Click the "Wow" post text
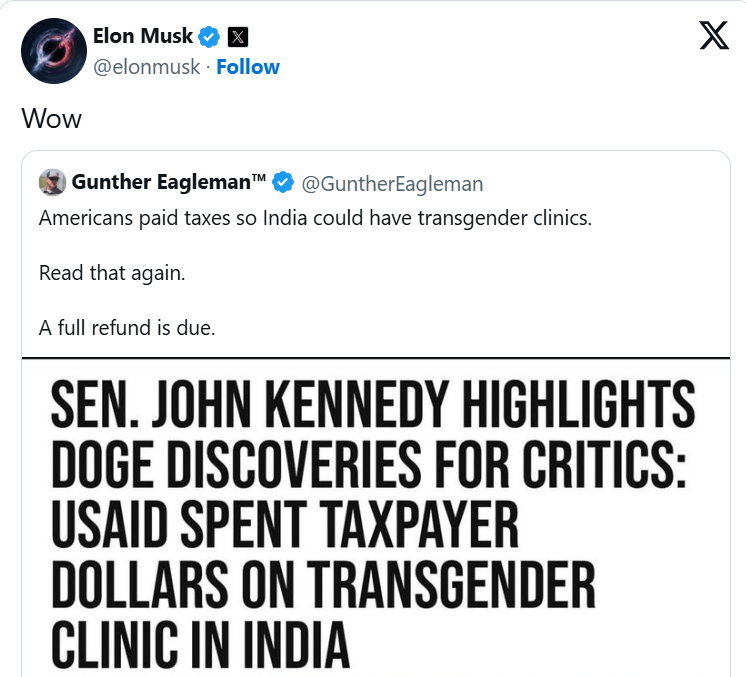This screenshot has width=746, height=677. 51,118
